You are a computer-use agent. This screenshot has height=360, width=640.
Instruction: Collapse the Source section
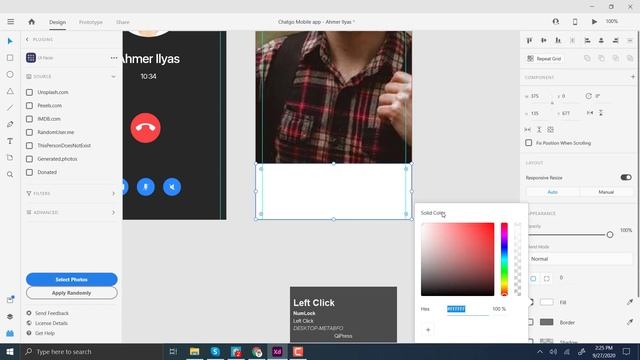tap(113, 77)
